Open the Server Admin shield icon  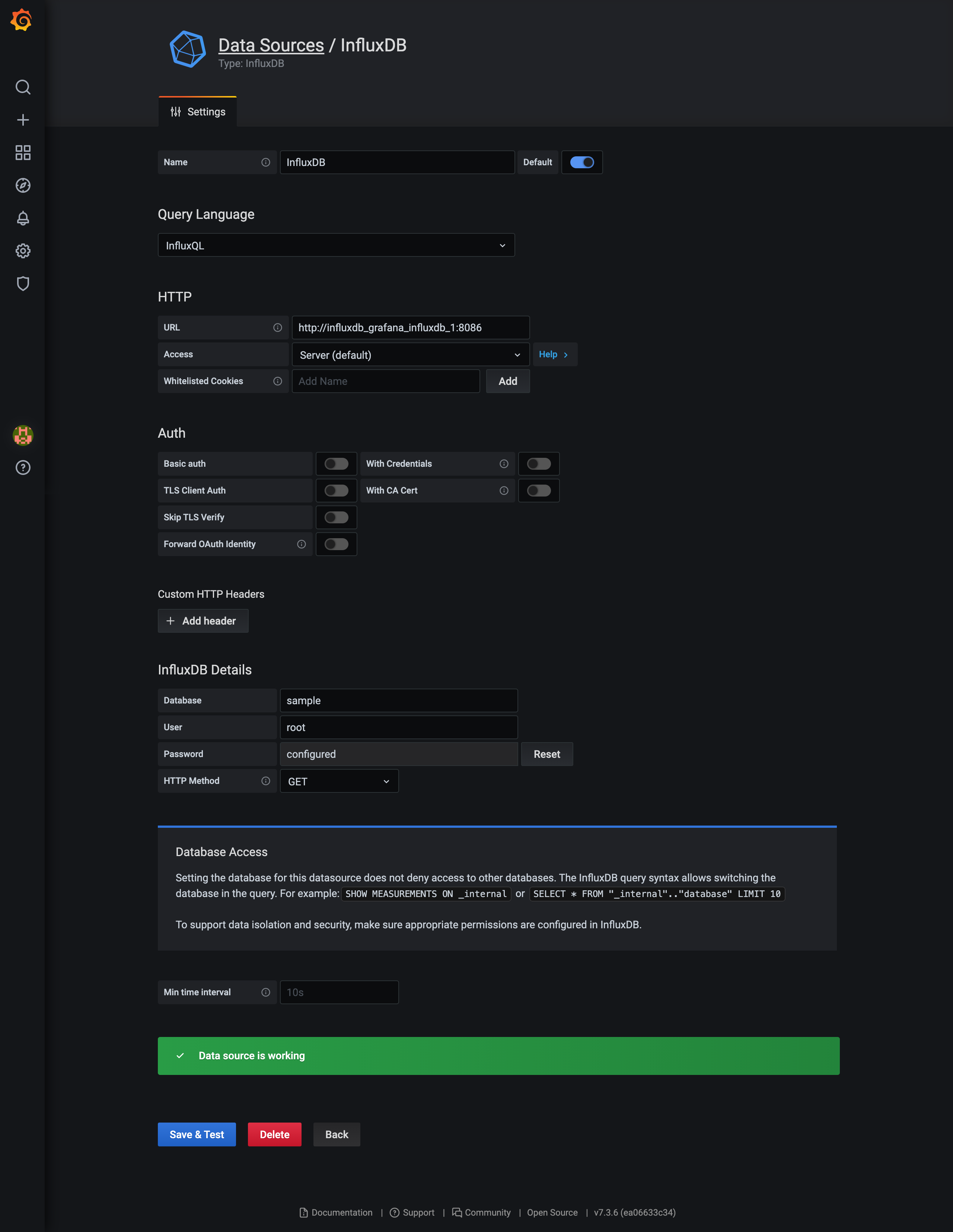click(23, 283)
